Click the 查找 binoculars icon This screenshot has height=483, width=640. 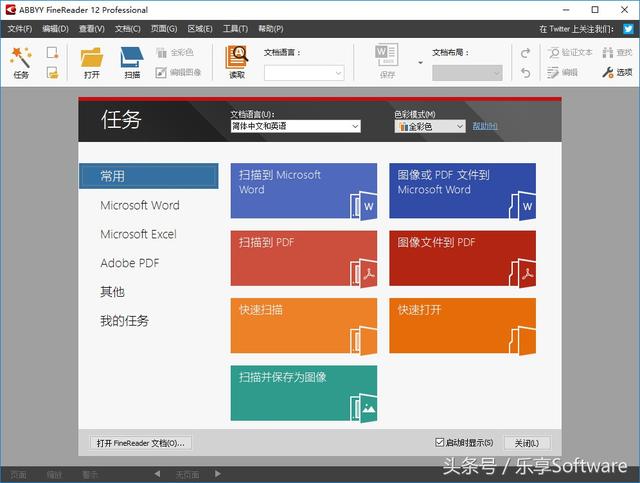pyautogui.click(x=608, y=52)
